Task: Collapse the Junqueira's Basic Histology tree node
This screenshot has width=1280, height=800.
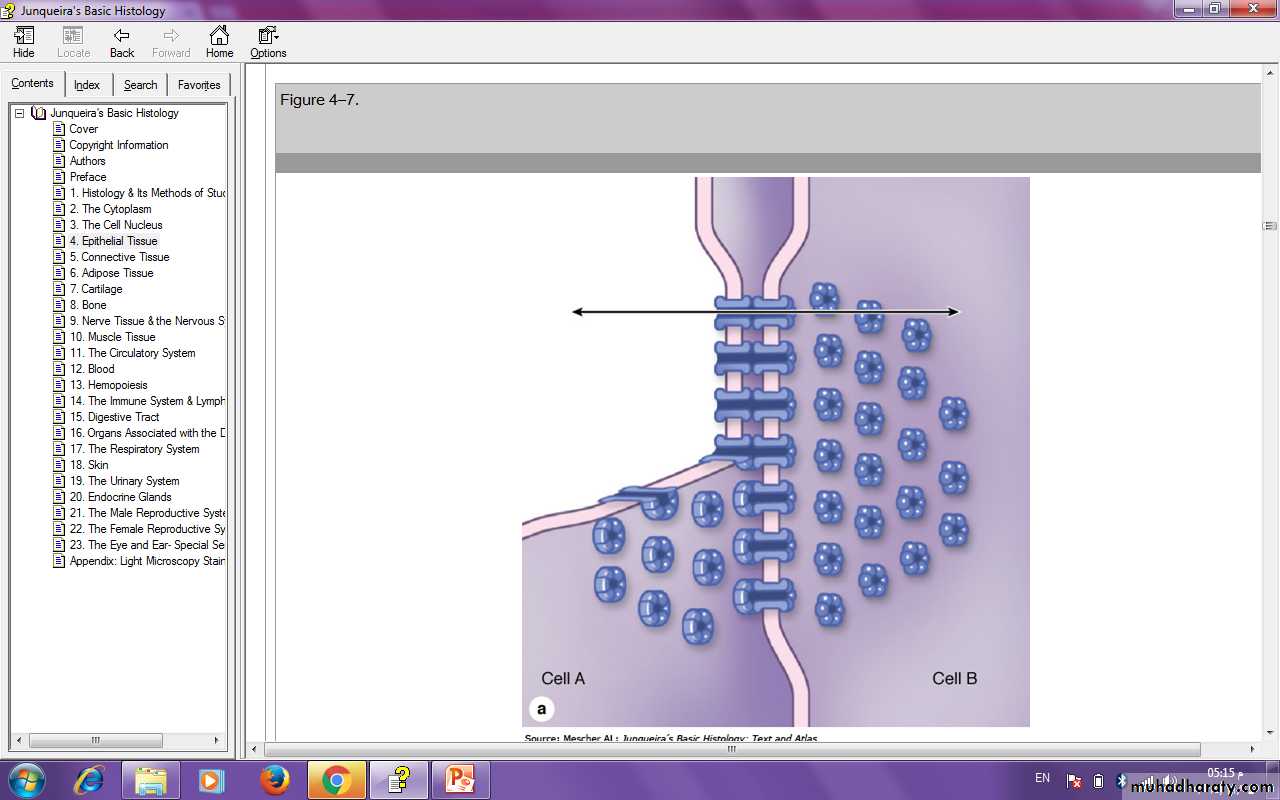Action: pyautogui.click(x=19, y=113)
